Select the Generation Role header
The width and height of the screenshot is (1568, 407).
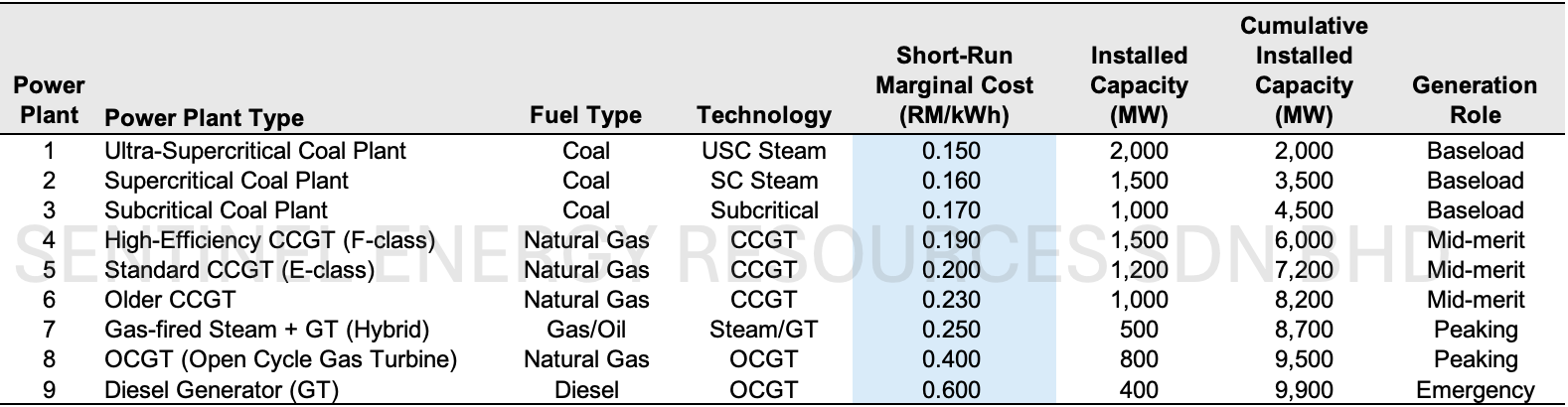(1475, 100)
